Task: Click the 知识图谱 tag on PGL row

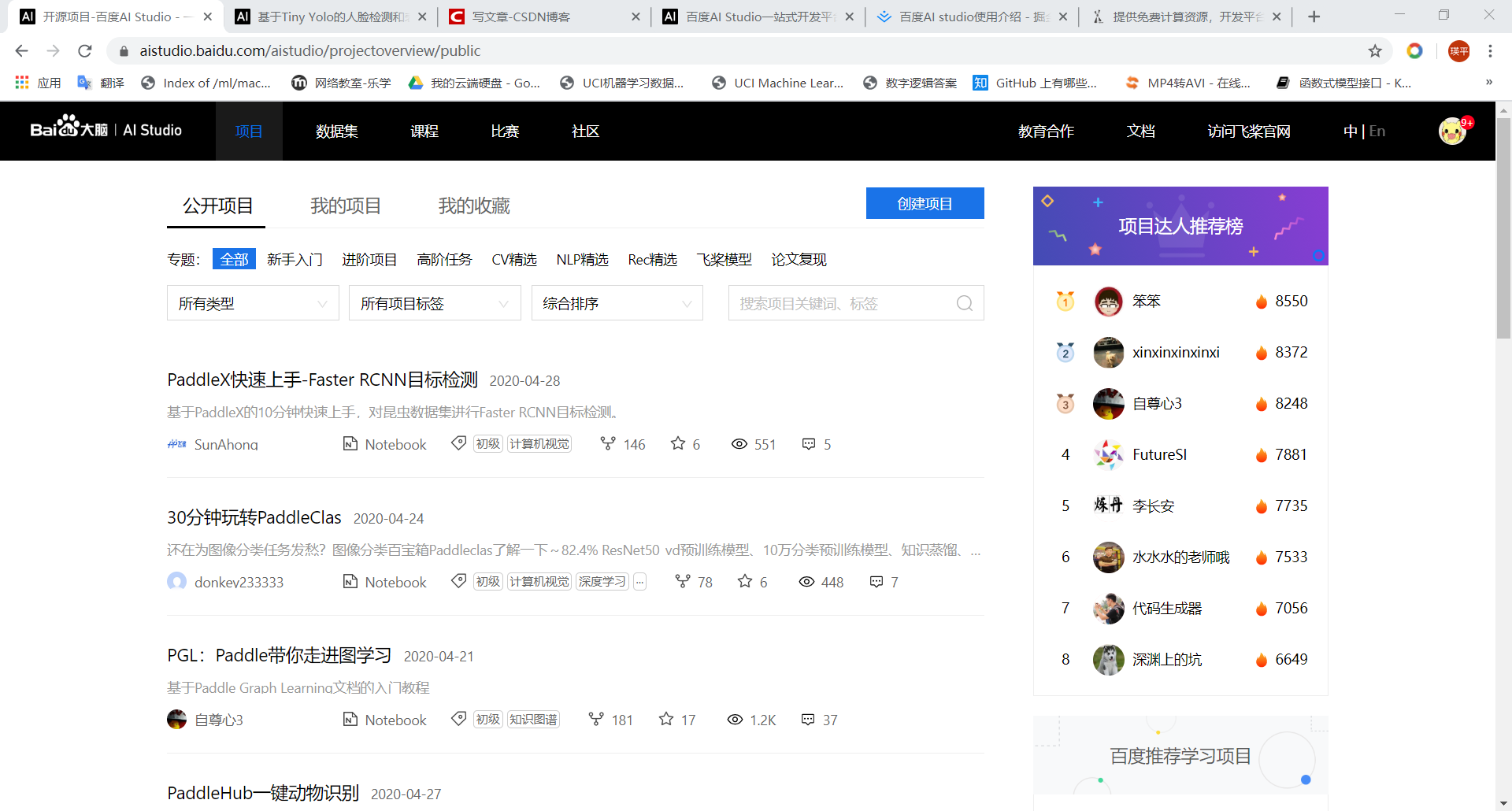Action: 533,720
